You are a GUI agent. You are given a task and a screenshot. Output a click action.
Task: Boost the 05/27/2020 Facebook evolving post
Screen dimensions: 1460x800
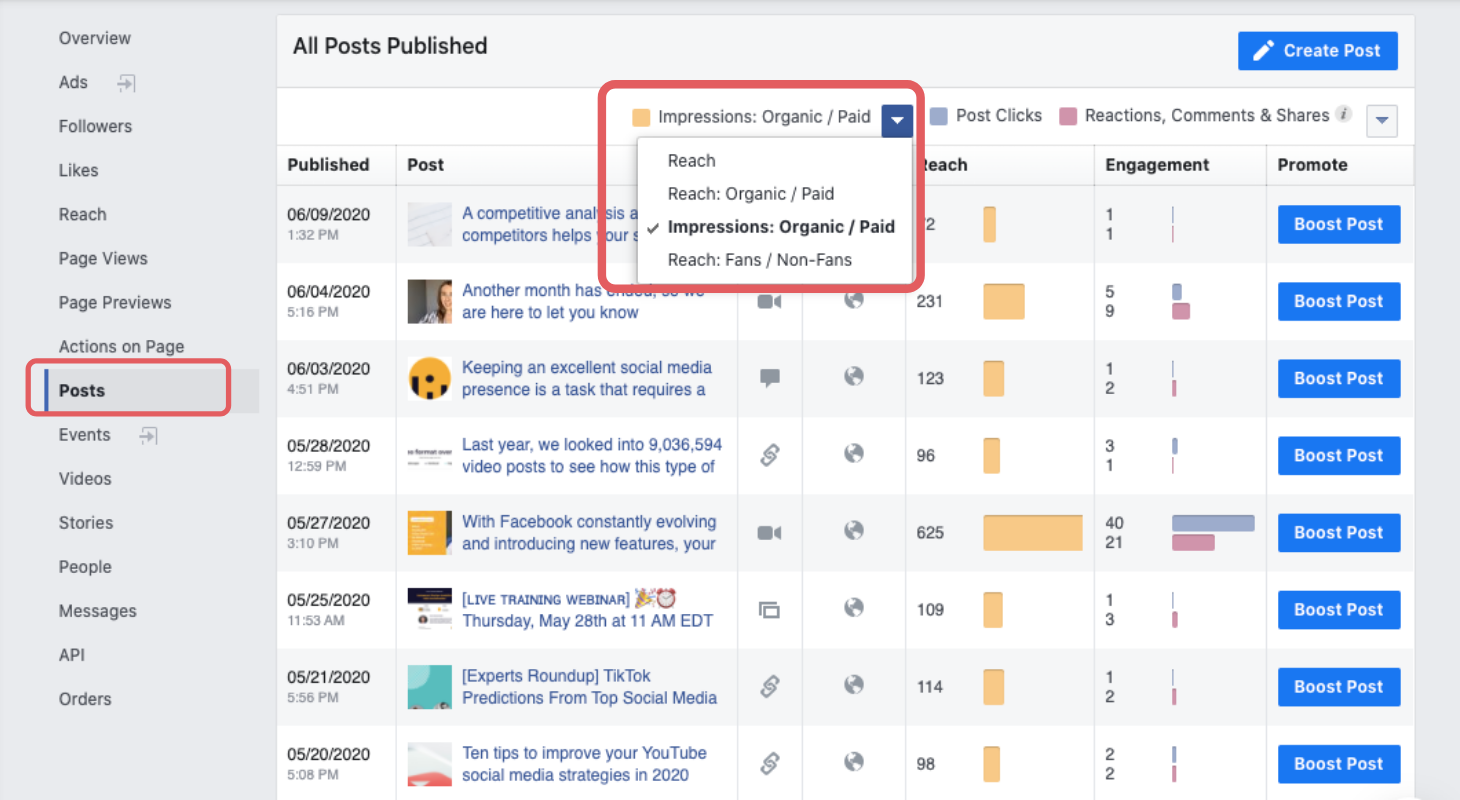tap(1339, 532)
